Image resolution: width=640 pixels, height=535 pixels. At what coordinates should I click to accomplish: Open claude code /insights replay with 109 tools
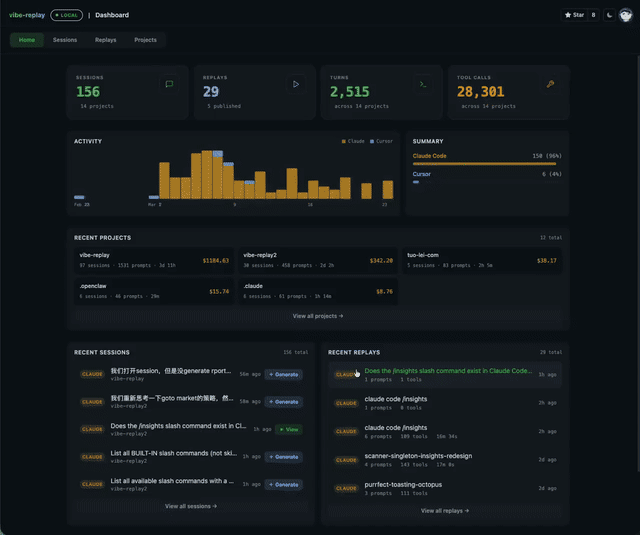click(445, 431)
